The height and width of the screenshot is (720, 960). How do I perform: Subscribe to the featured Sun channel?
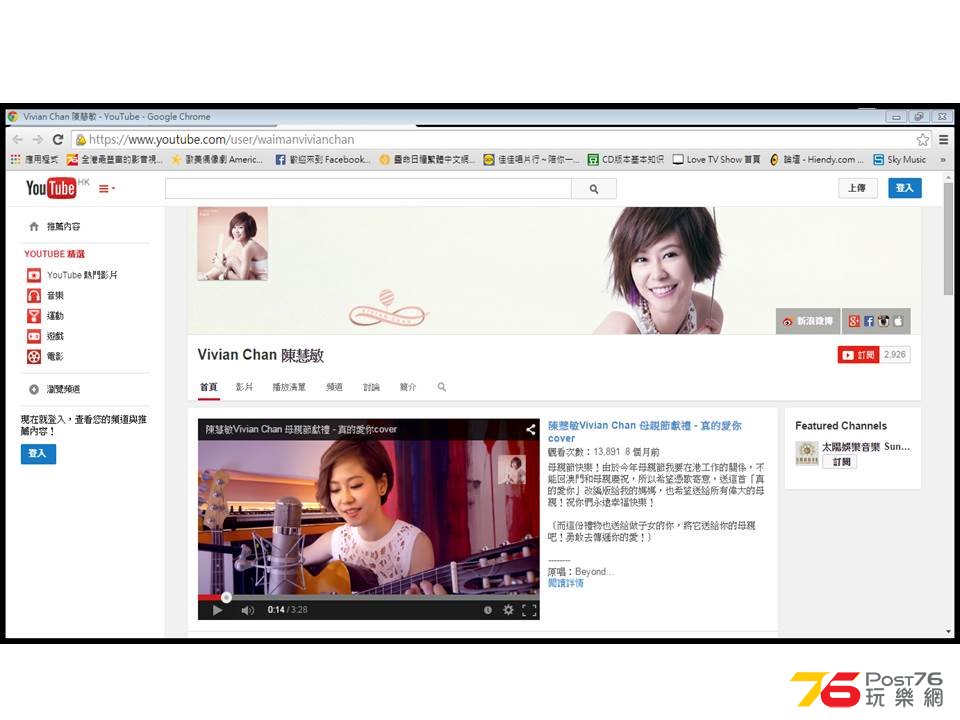[x=841, y=462]
